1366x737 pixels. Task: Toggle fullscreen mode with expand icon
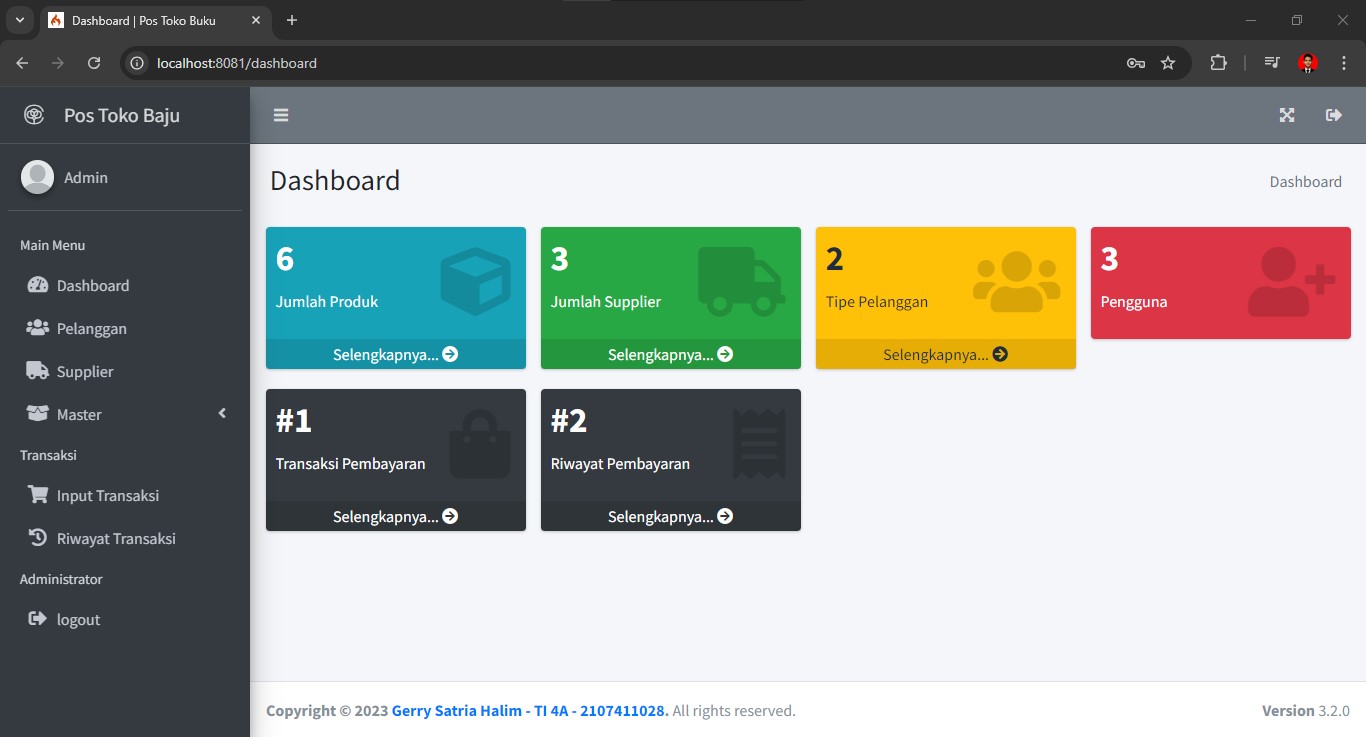pyautogui.click(x=1287, y=115)
